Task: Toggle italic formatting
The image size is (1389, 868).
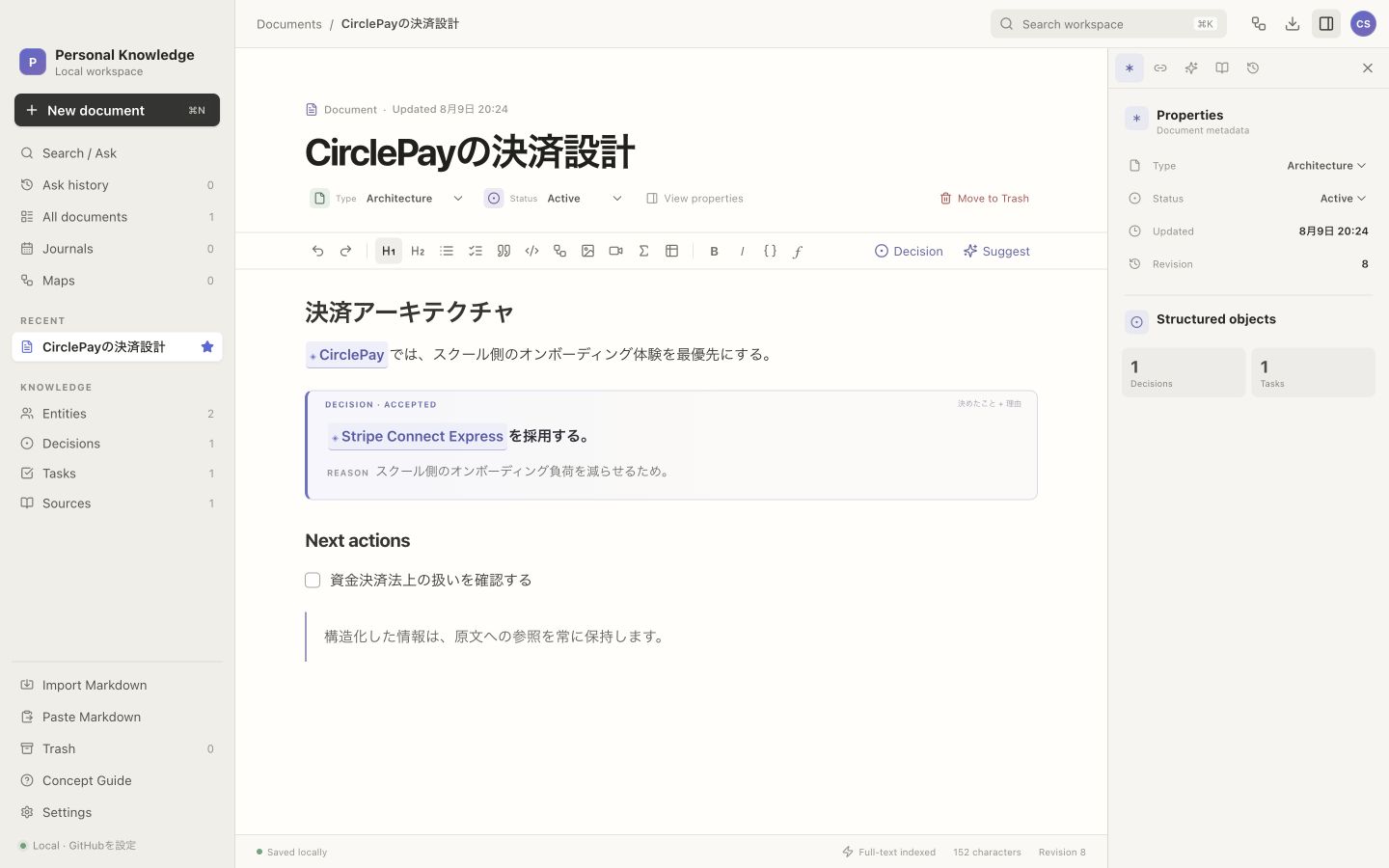Action: click(x=743, y=251)
